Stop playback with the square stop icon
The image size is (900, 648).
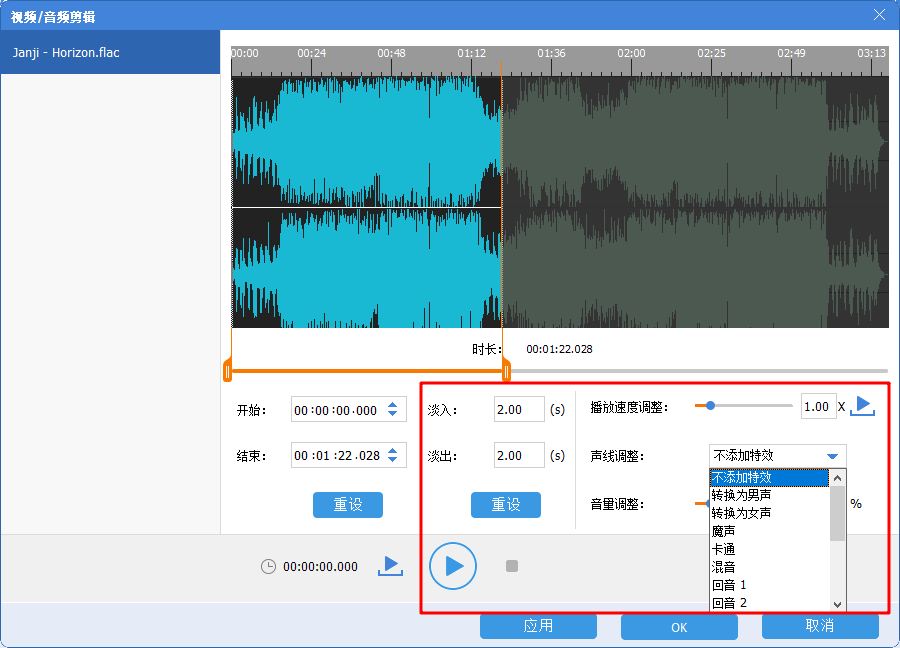512,566
